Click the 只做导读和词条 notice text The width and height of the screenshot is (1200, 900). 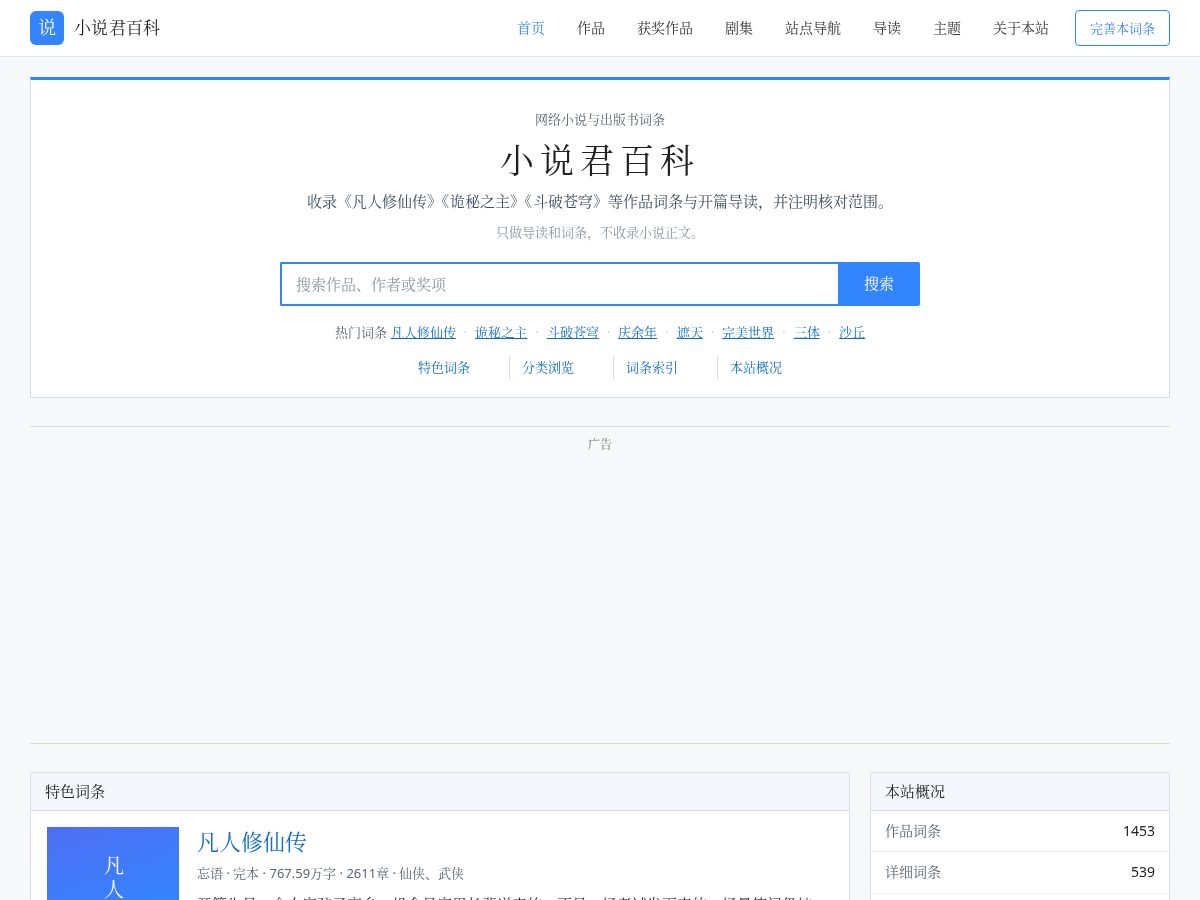tap(600, 233)
